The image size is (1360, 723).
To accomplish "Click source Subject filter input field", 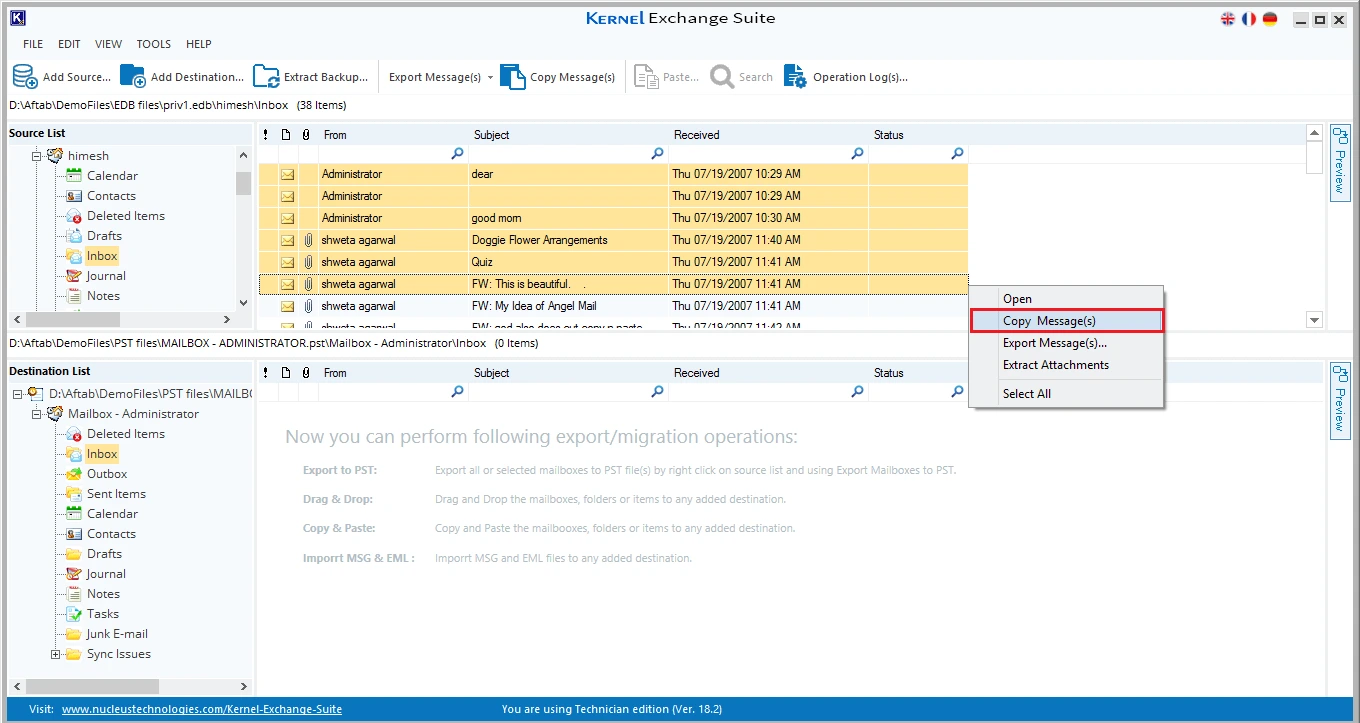I will pos(559,154).
